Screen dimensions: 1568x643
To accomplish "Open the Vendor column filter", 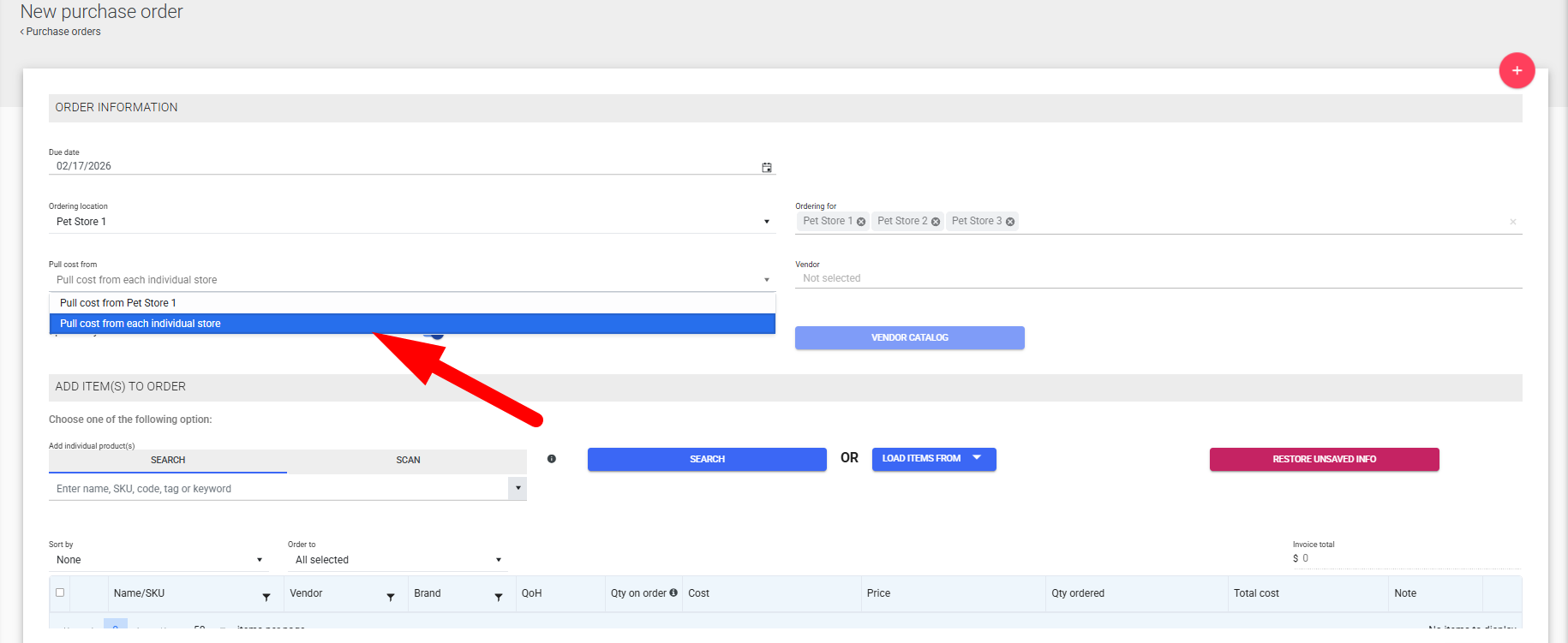I will click(391, 597).
